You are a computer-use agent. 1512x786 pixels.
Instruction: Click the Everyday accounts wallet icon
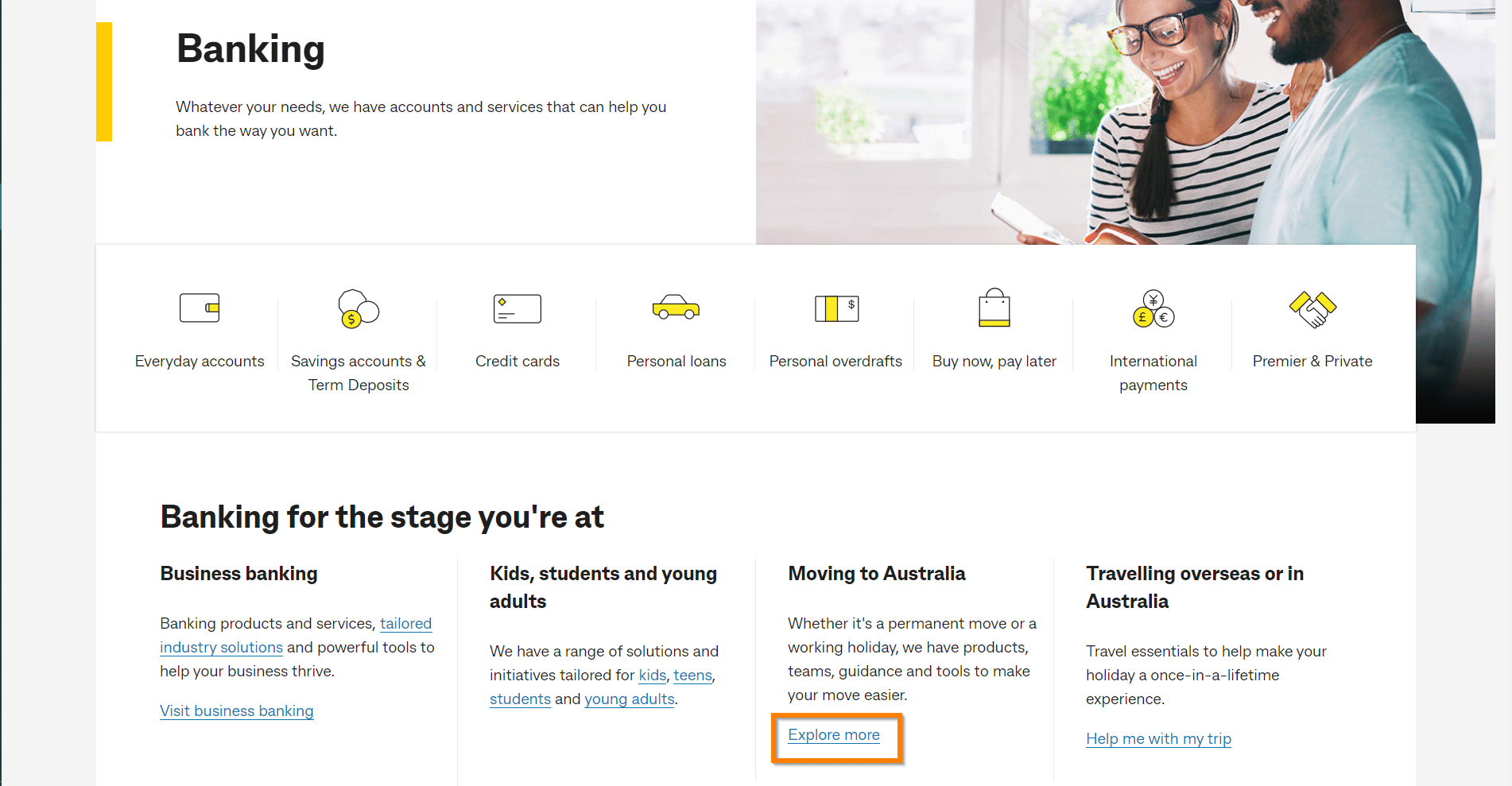[200, 308]
